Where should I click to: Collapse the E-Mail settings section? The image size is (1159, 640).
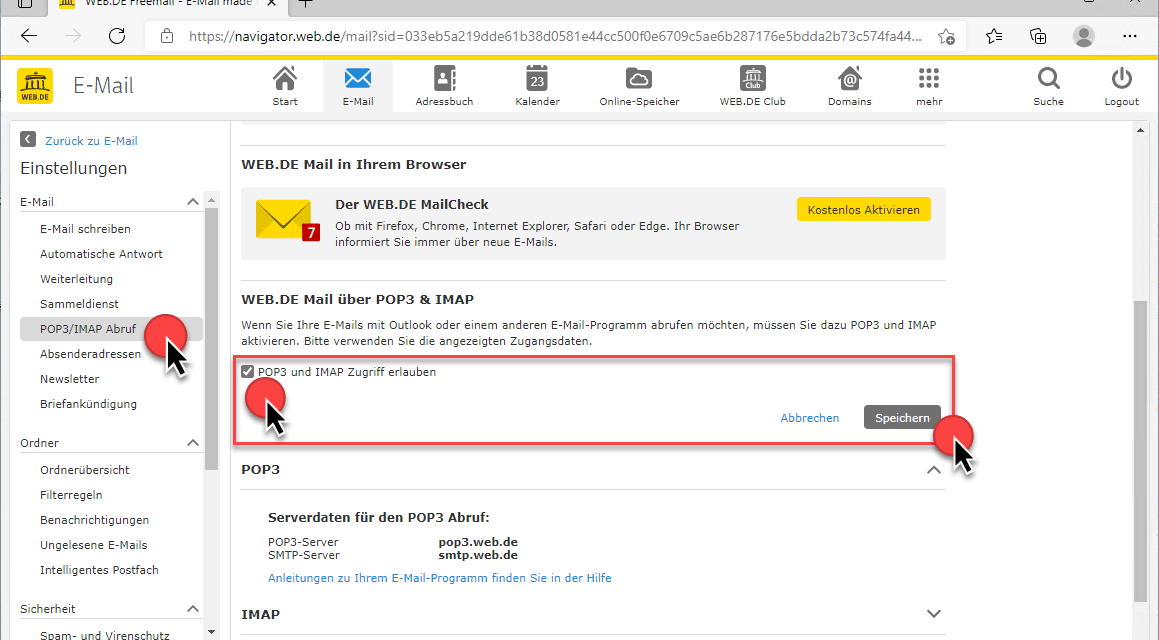(x=193, y=202)
